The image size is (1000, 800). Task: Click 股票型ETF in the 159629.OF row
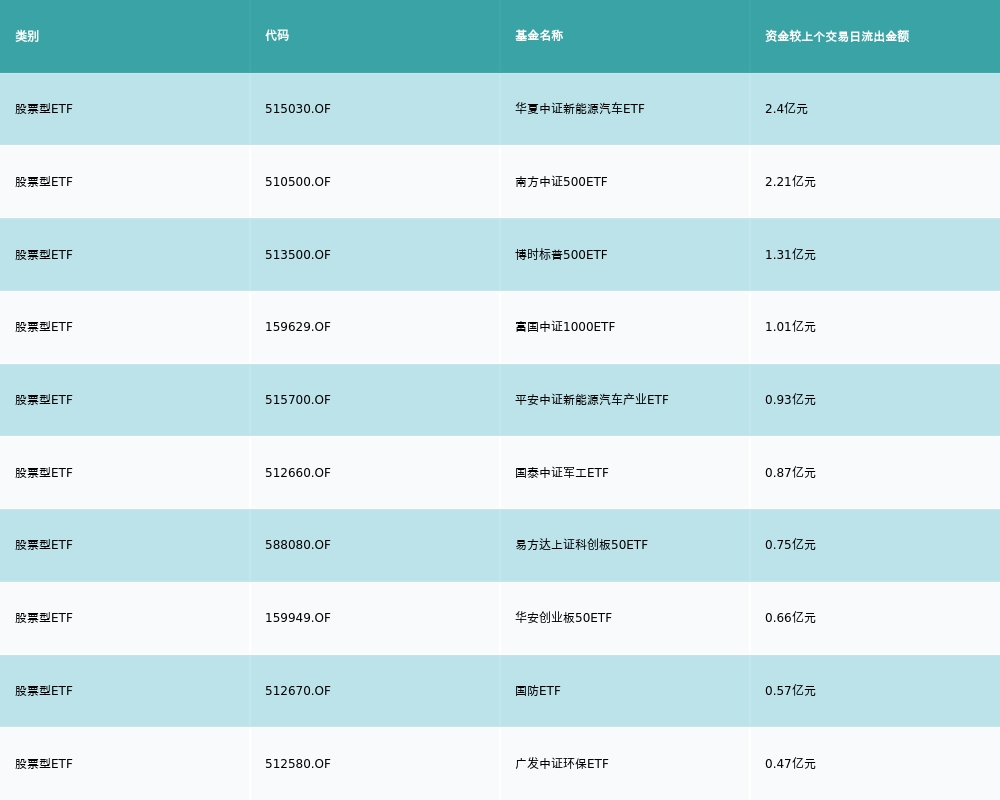(44, 327)
